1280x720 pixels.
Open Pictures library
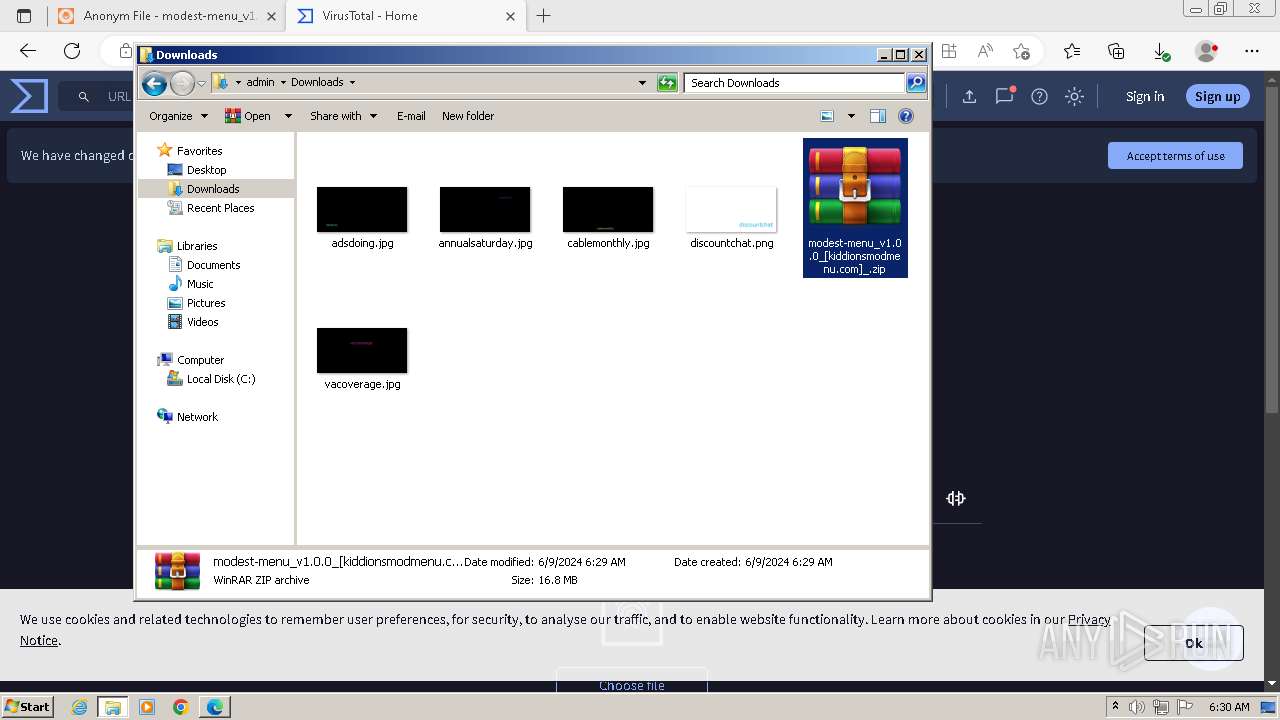[206, 303]
